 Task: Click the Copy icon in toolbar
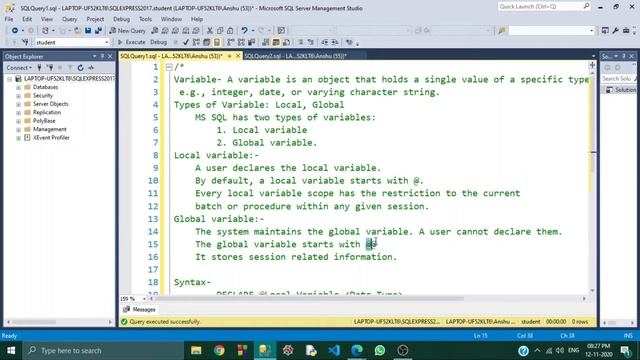220,31
